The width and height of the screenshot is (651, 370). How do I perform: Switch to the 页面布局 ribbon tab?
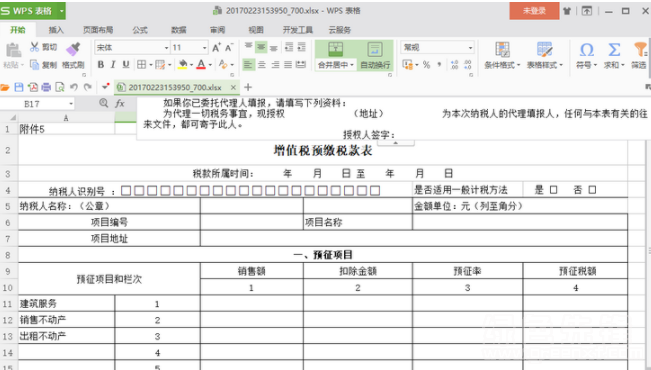point(98,30)
